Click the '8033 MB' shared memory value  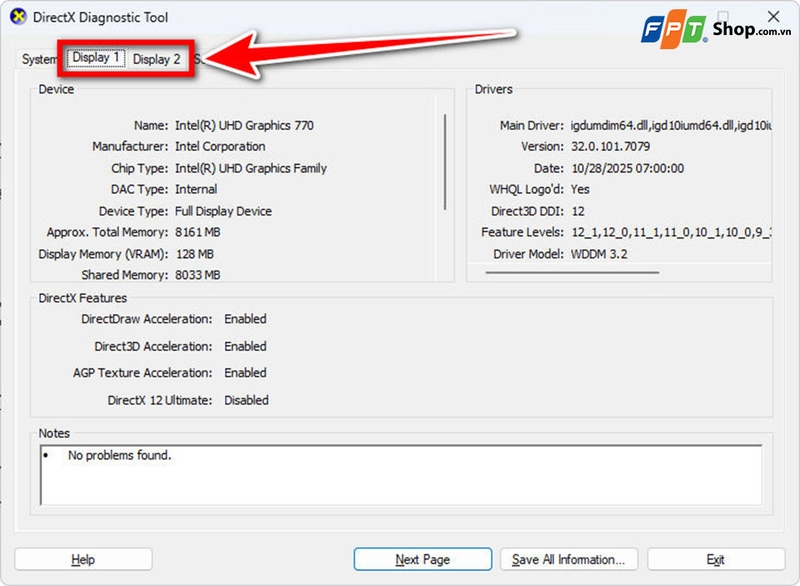[197, 275]
